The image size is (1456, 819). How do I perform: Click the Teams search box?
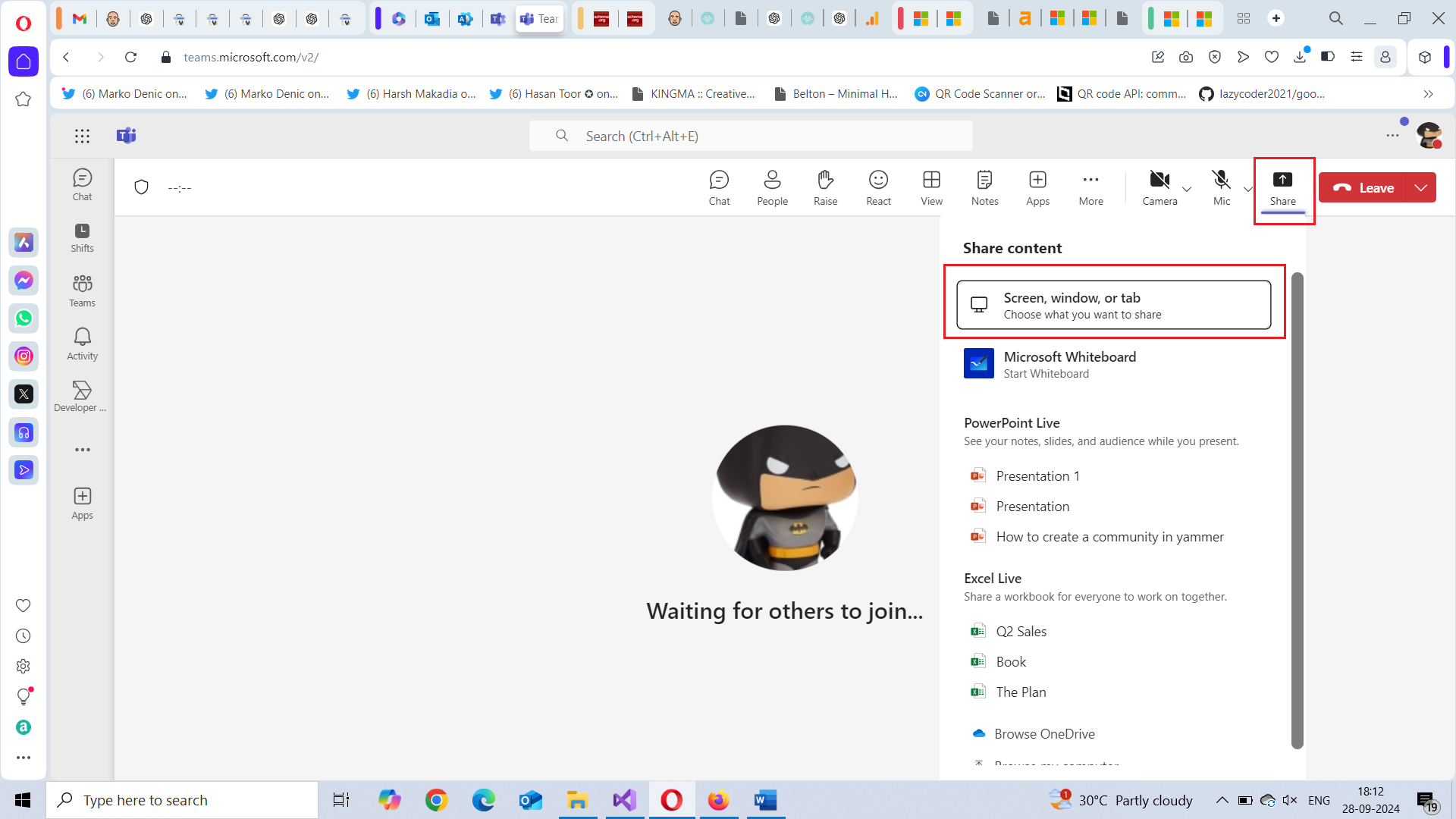751,136
